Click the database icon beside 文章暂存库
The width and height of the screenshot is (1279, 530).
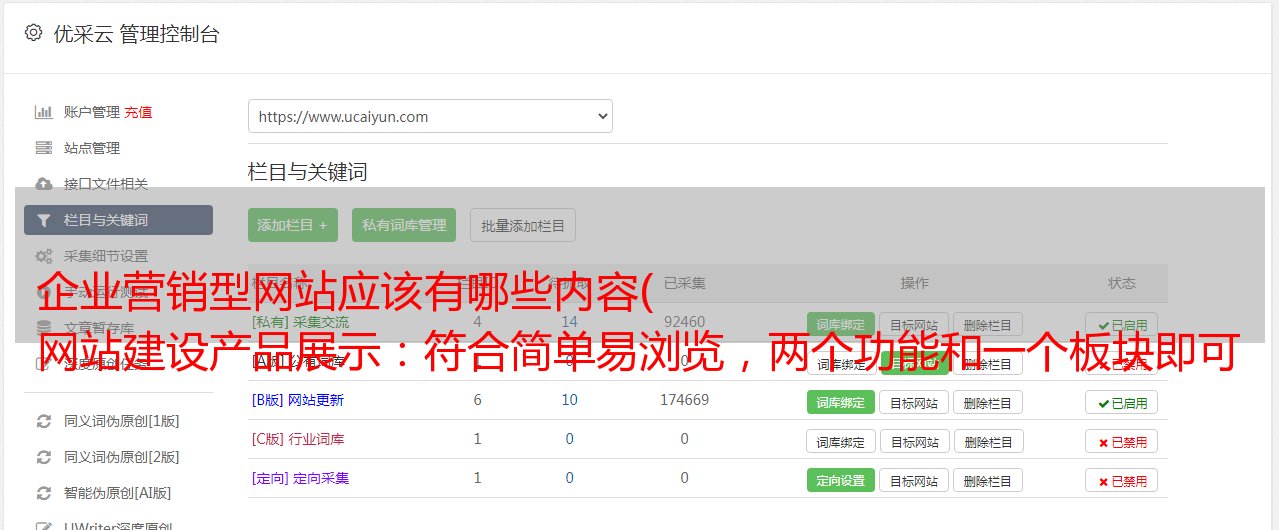tap(43, 328)
